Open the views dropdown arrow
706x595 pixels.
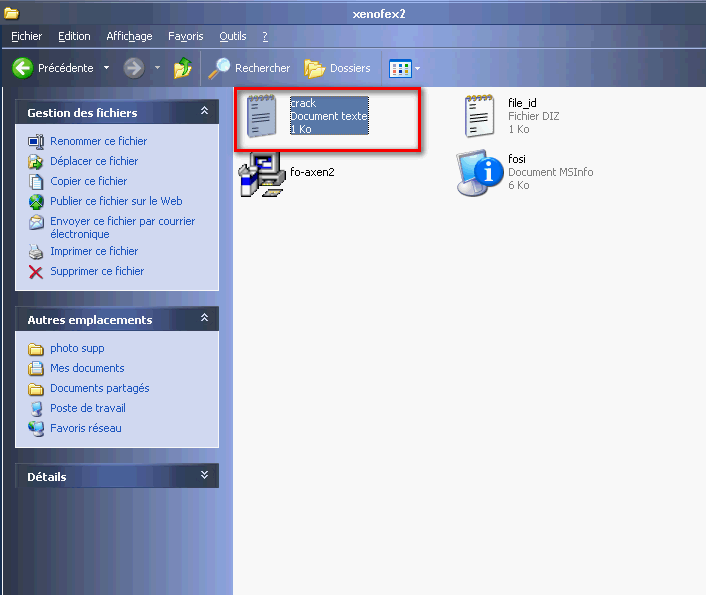417,68
